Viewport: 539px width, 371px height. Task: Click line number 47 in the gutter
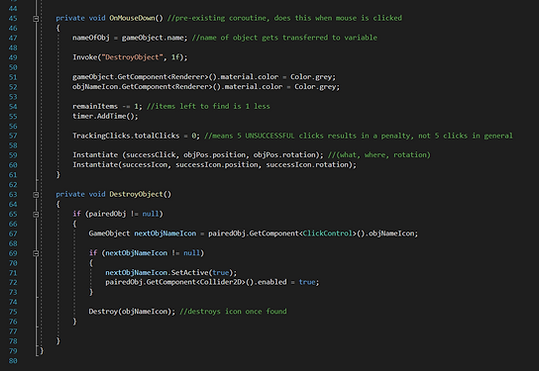pos(13,38)
